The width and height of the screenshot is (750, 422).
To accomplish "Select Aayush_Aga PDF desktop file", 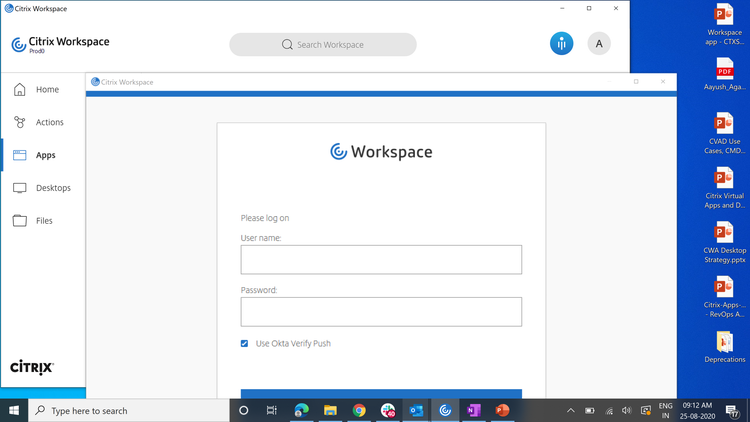I will (725, 74).
